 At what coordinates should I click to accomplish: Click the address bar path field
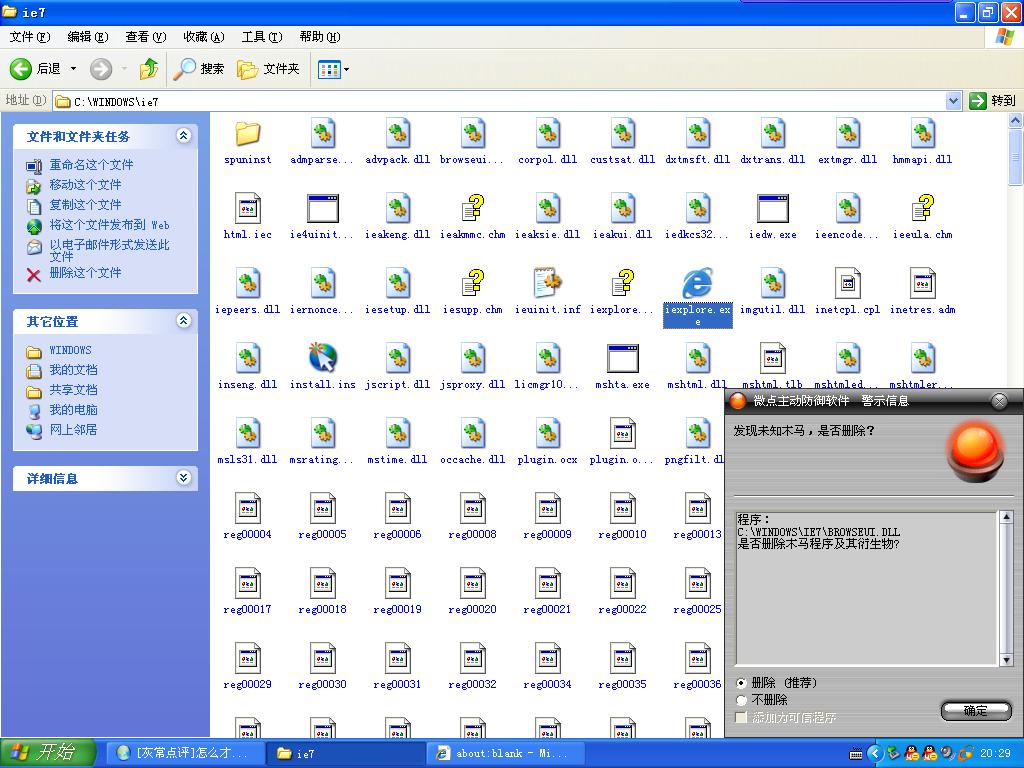click(500, 101)
